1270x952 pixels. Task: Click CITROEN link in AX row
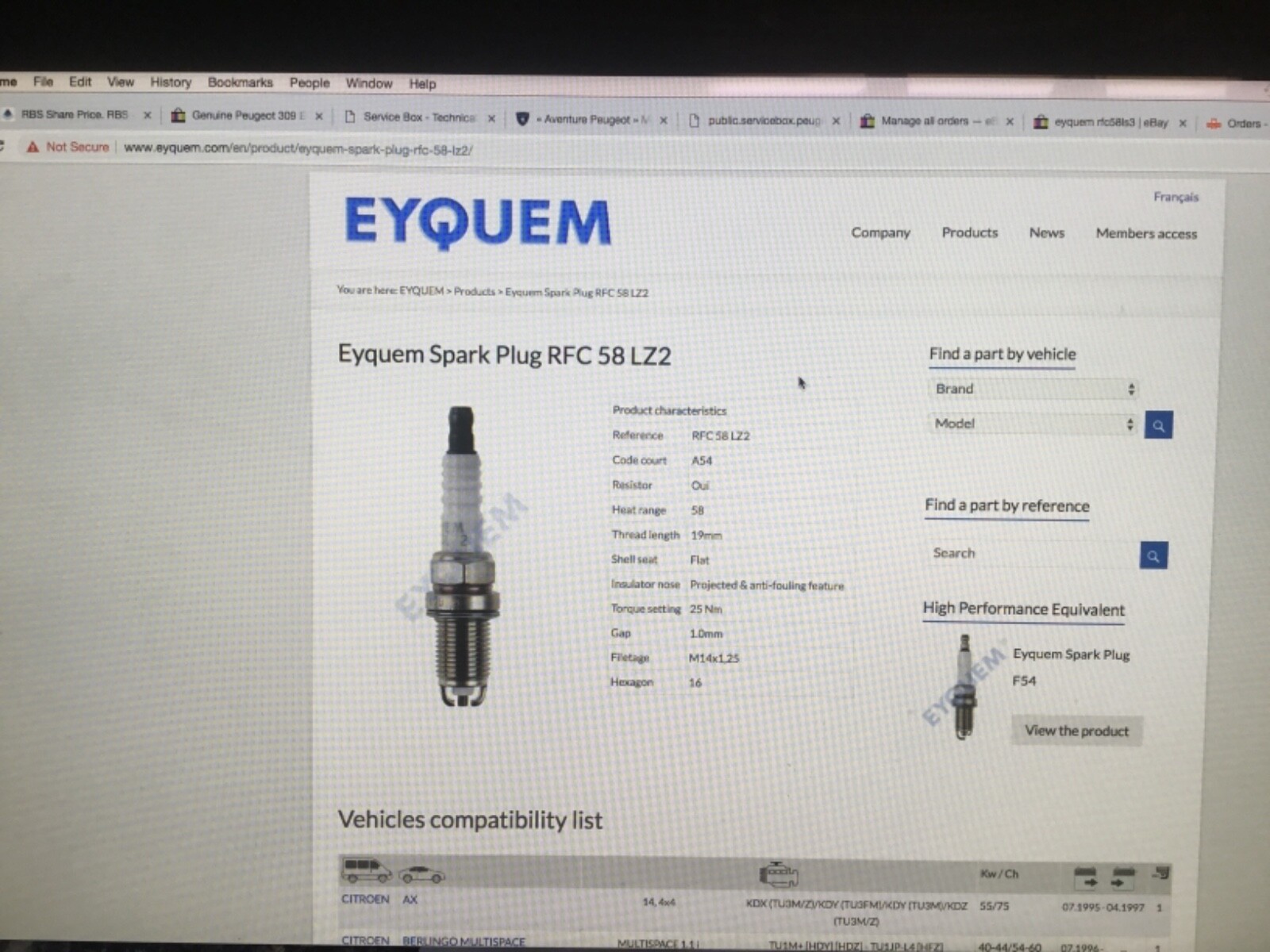(365, 899)
